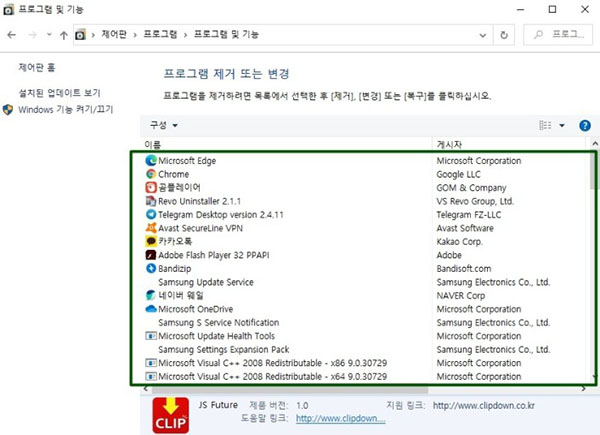Click the Visual C++ 2008 x86 icon
600x435 pixels.
pos(151,363)
